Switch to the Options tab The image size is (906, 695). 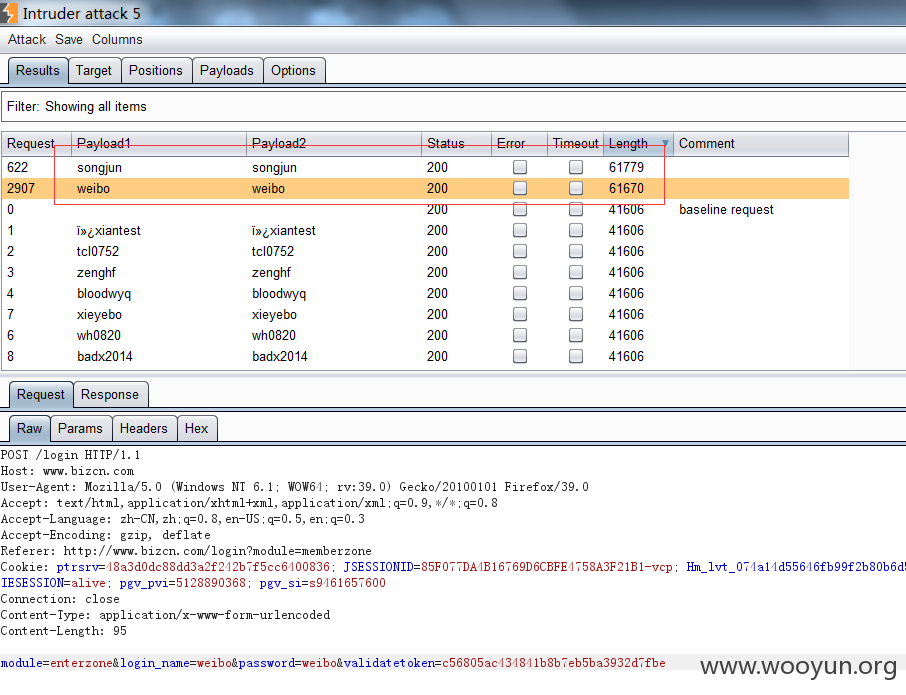click(x=293, y=70)
